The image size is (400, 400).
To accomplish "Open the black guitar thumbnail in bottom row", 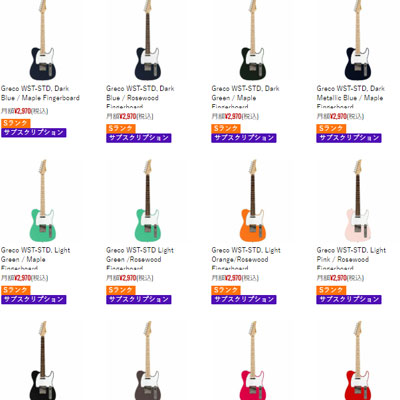I will (x=42, y=360).
